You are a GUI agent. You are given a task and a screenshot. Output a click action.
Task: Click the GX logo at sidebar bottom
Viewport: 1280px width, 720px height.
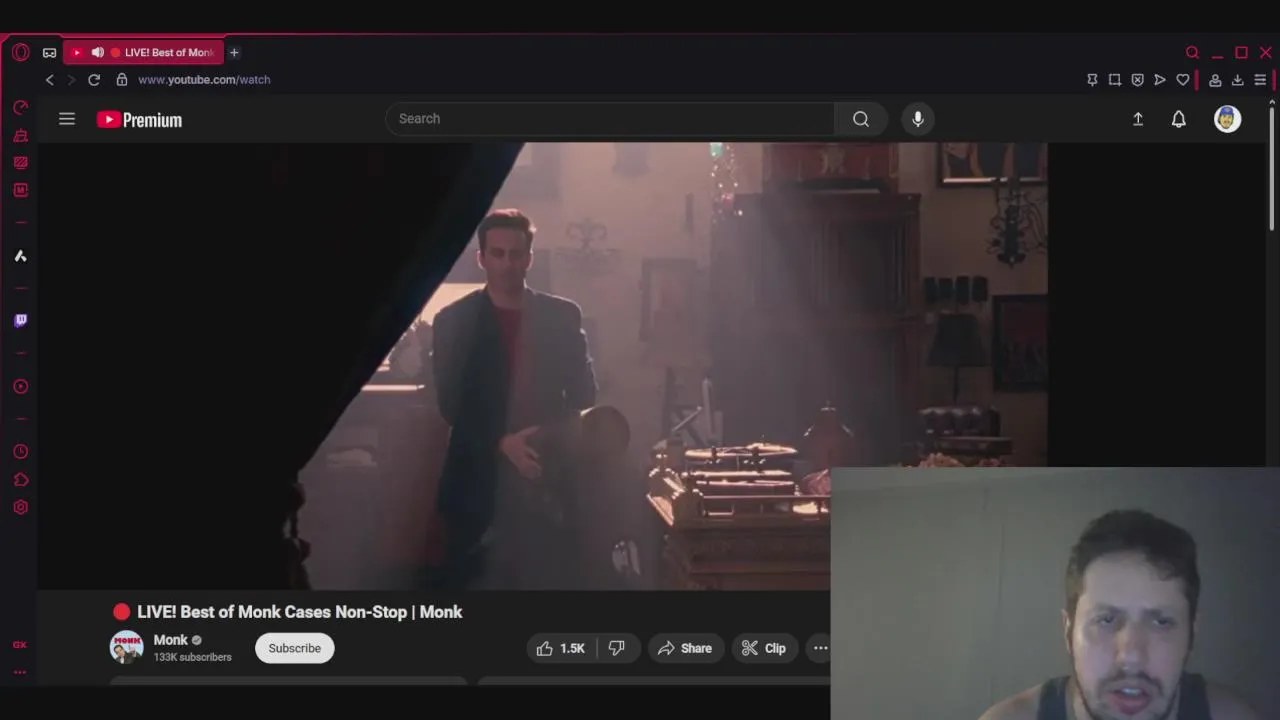tap(20, 645)
